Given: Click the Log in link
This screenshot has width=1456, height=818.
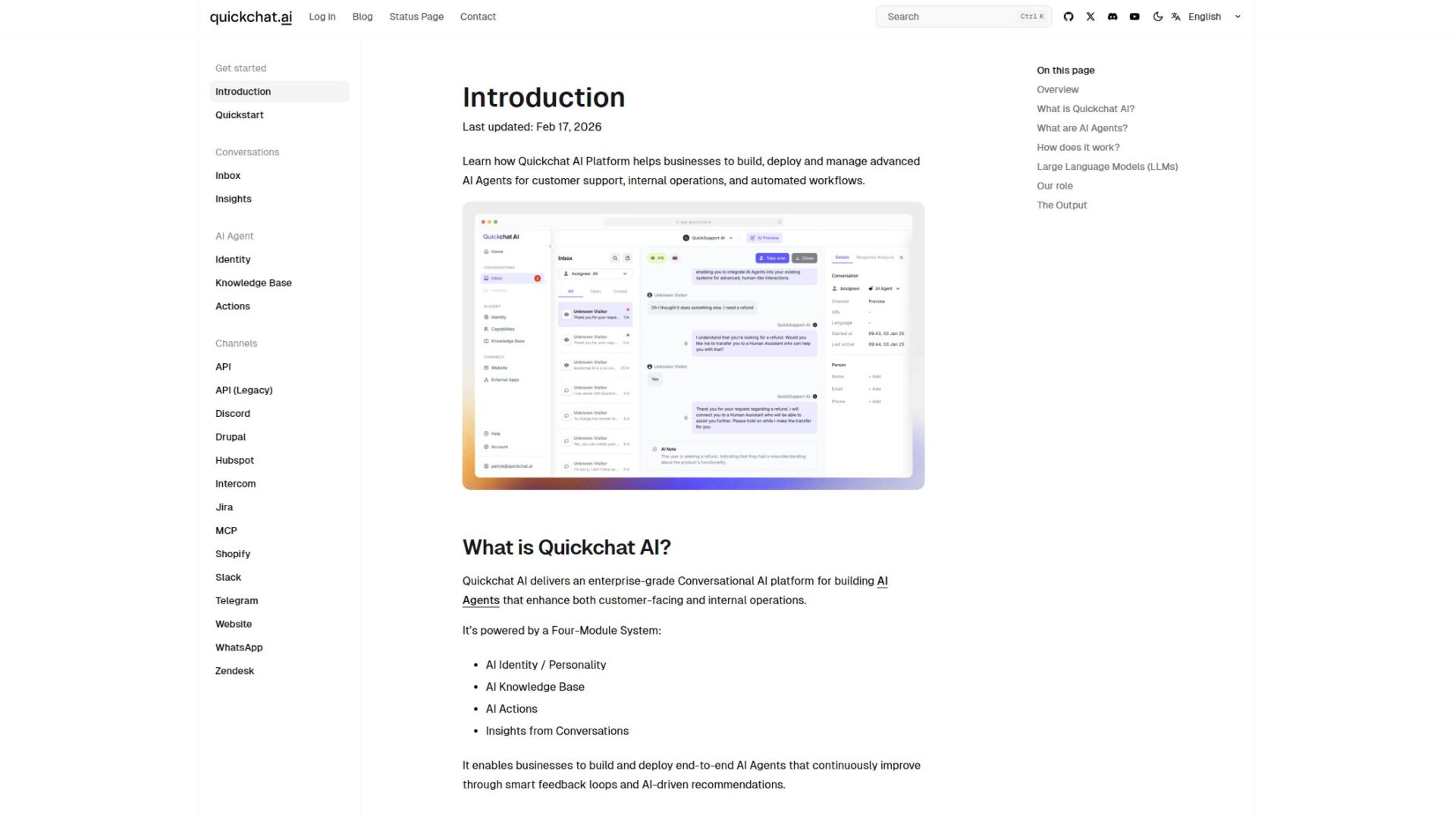Looking at the screenshot, I should [322, 17].
